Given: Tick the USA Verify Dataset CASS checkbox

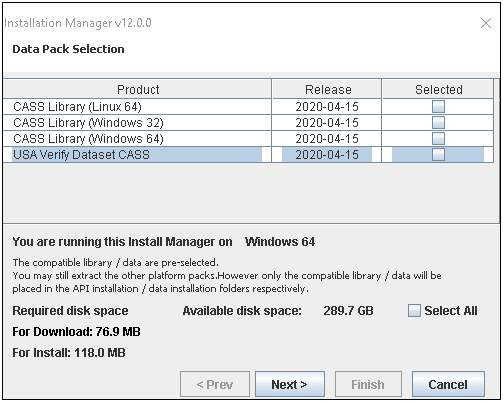Looking at the screenshot, I should coord(438,155).
